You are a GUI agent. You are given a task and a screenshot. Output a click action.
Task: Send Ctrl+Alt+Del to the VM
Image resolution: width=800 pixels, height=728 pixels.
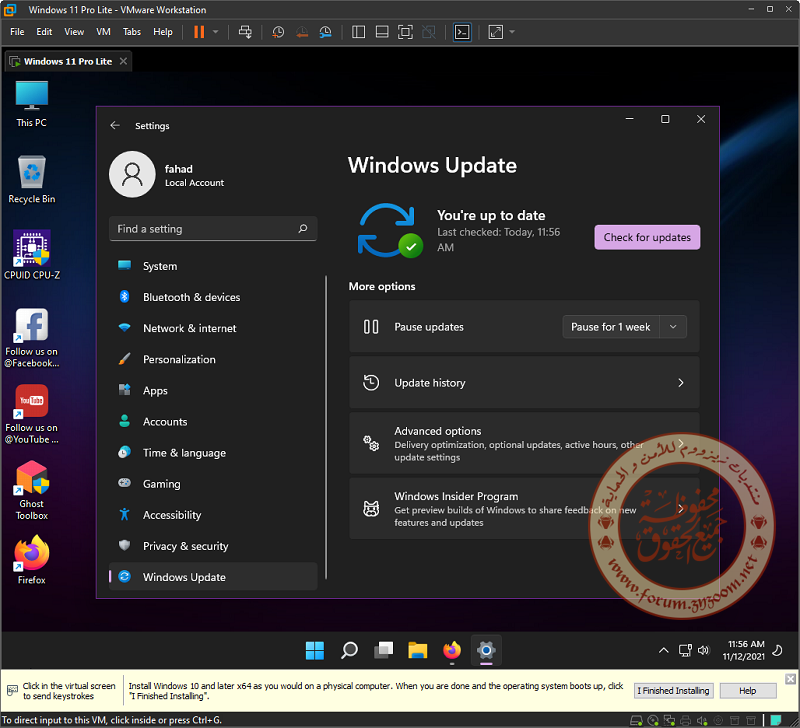click(x=245, y=32)
